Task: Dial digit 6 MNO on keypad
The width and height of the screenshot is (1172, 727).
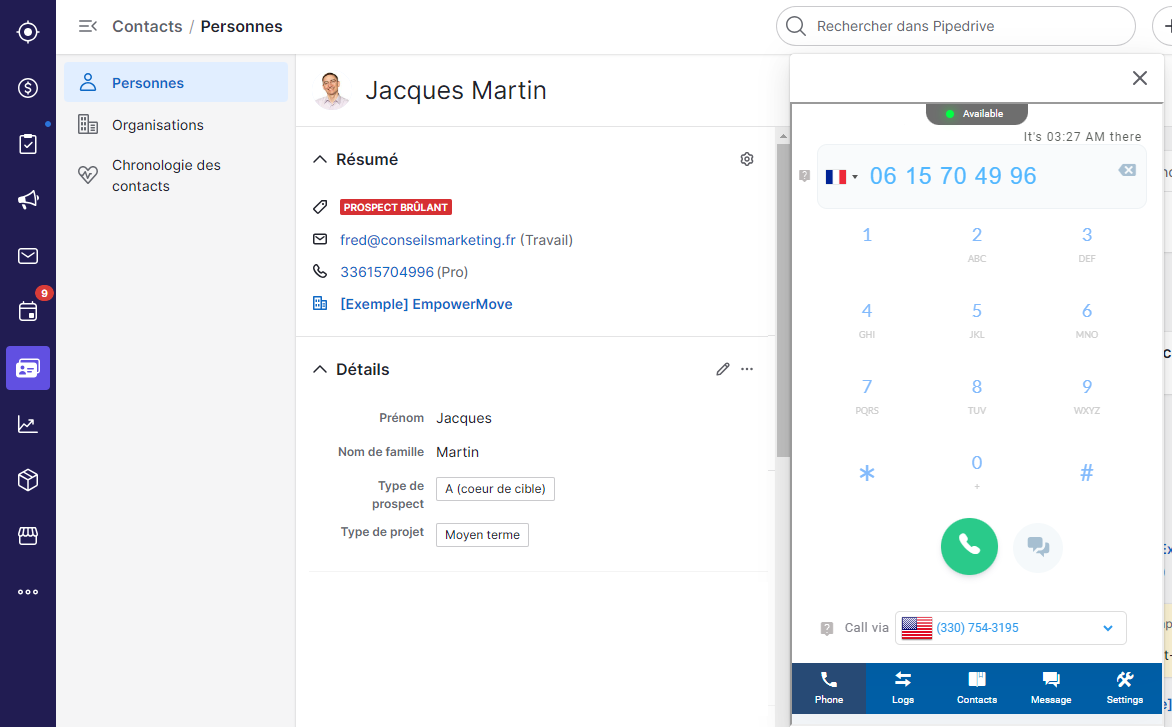Action: click(x=1086, y=320)
